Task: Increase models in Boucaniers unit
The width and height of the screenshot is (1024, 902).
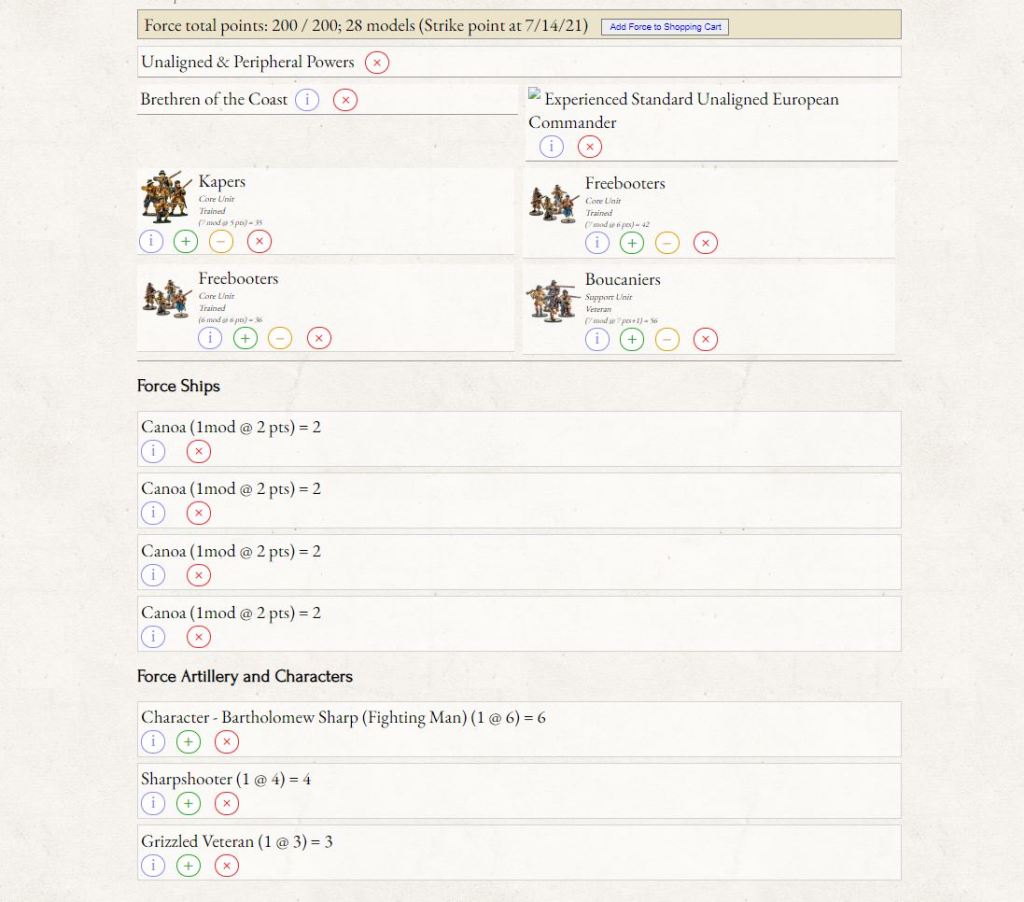Action: (632, 340)
